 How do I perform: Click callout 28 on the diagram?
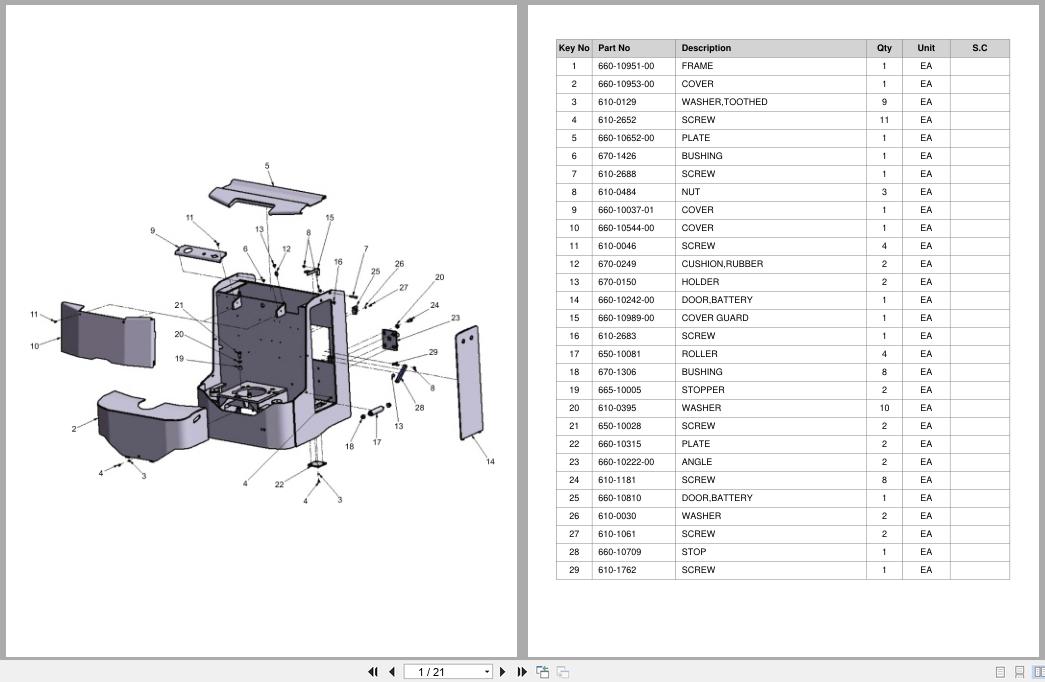pos(419,408)
